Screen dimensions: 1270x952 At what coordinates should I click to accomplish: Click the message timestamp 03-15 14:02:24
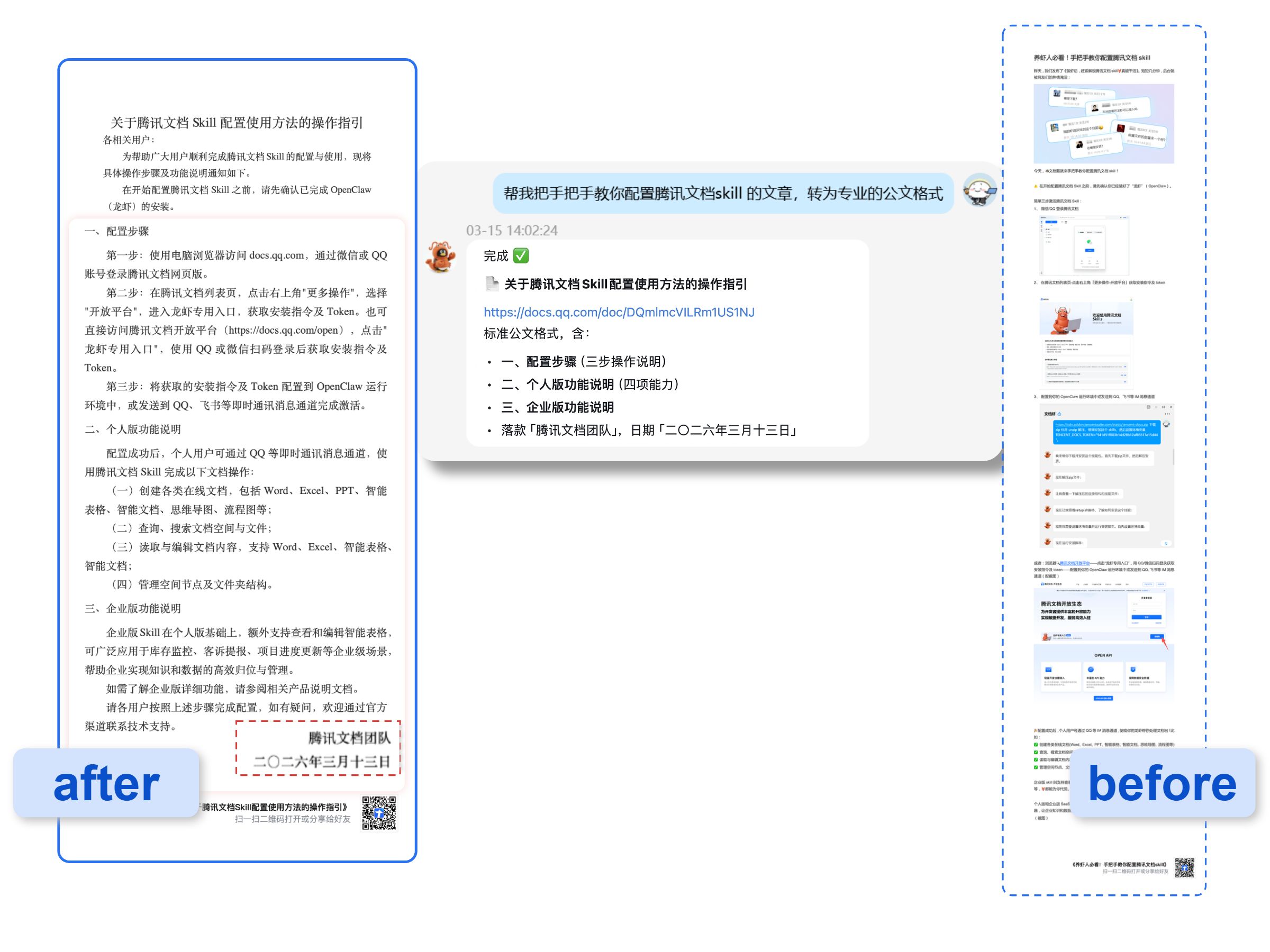click(x=512, y=231)
